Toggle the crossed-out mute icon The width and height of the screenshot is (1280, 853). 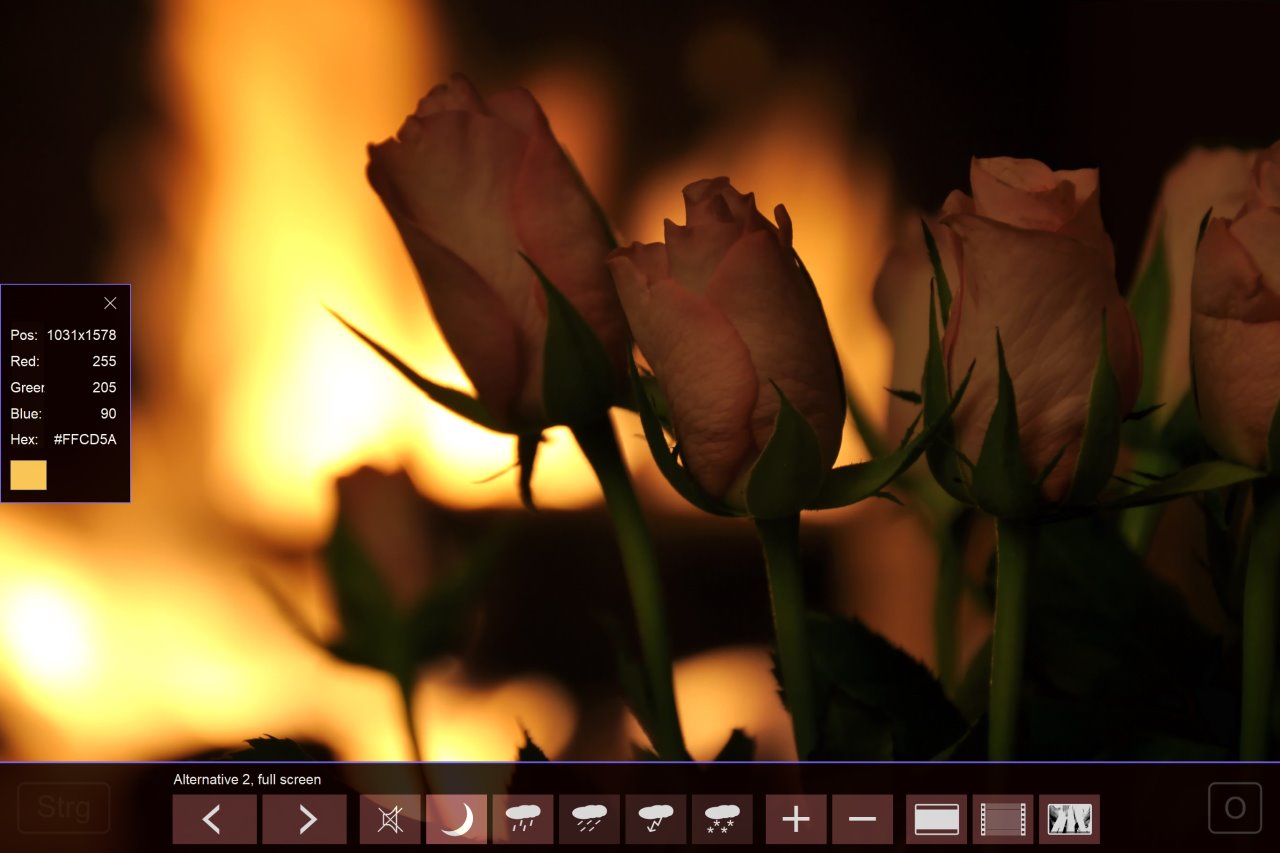click(x=390, y=819)
